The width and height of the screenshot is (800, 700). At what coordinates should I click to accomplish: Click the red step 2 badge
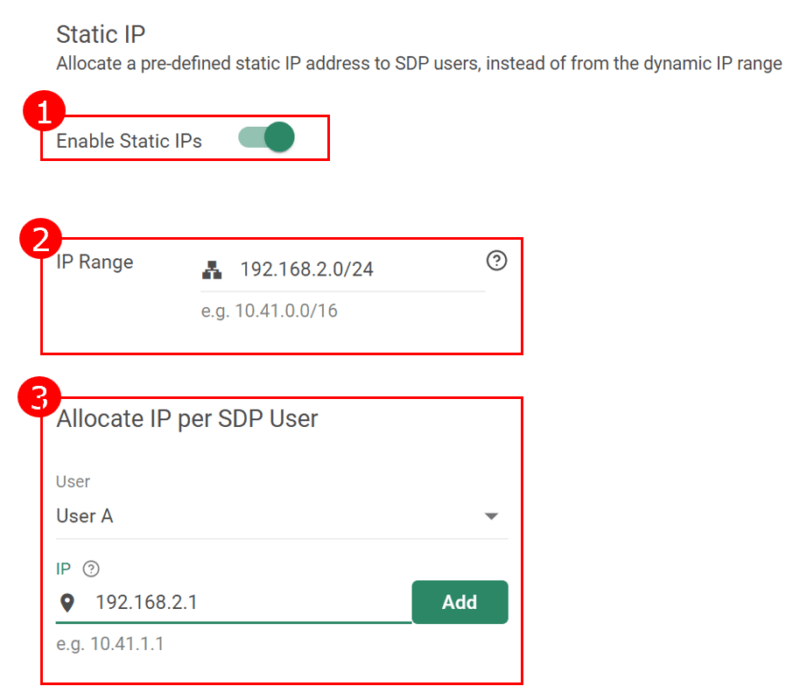[x=39, y=238]
